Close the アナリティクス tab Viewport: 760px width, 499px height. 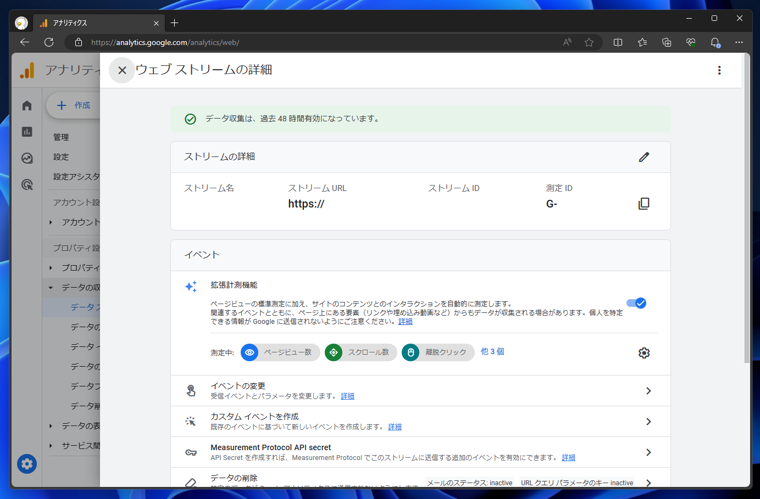156,23
